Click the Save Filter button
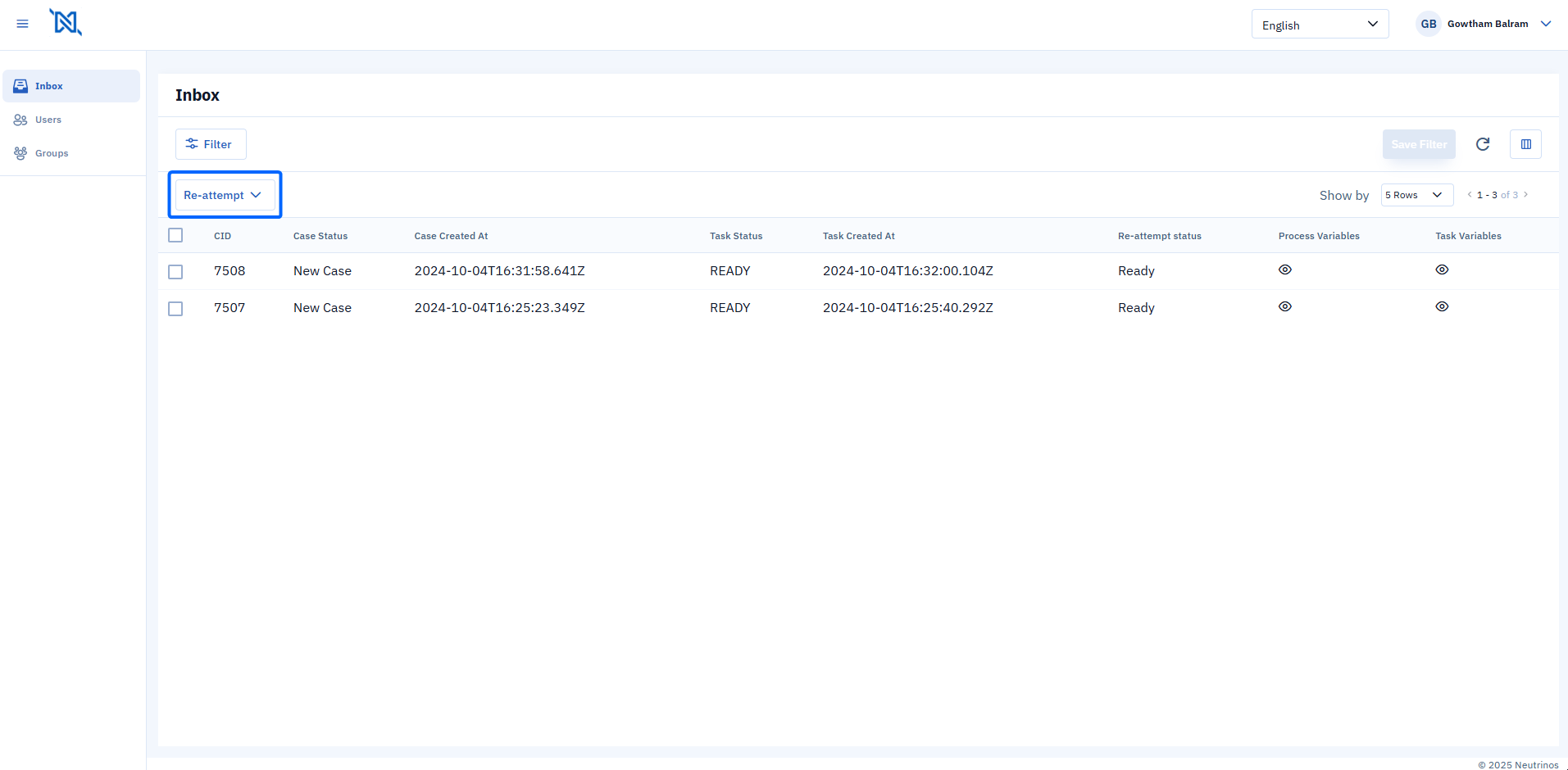 (1418, 144)
